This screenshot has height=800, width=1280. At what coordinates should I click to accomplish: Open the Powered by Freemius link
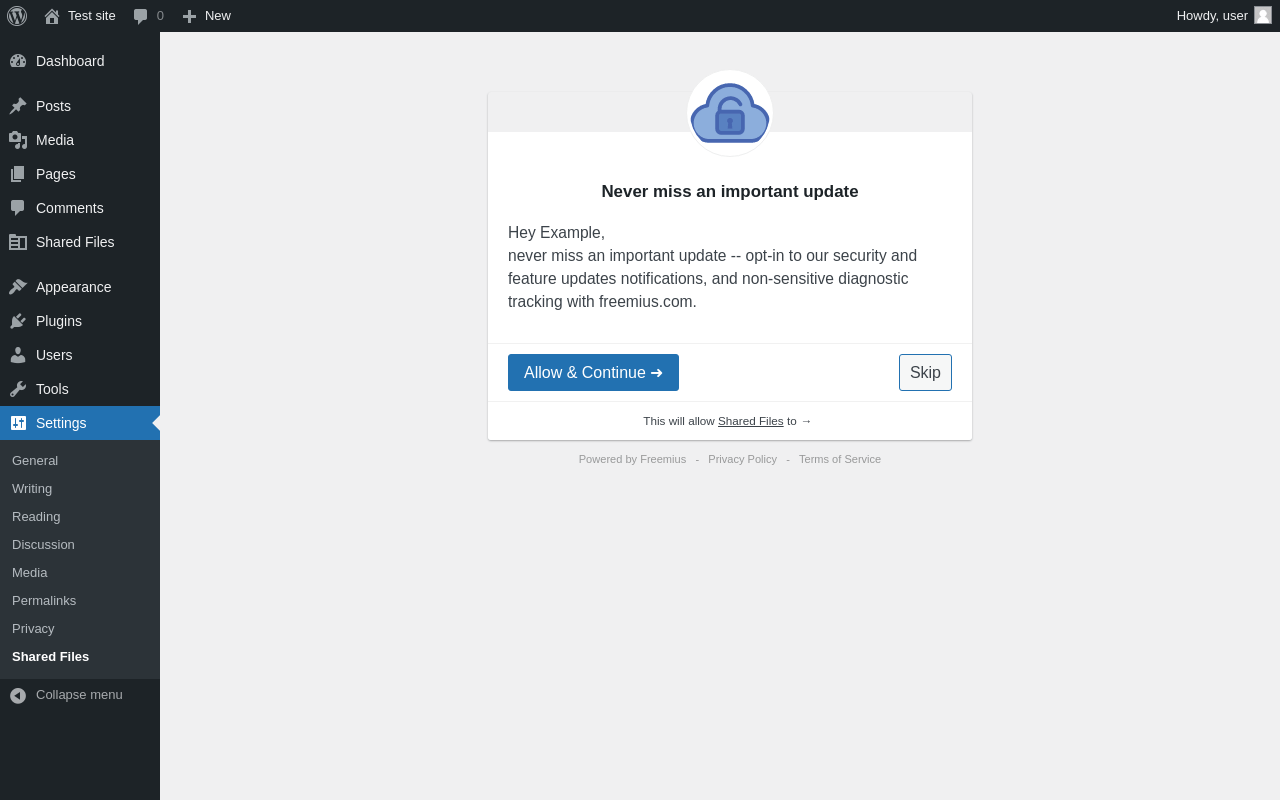pos(632,459)
